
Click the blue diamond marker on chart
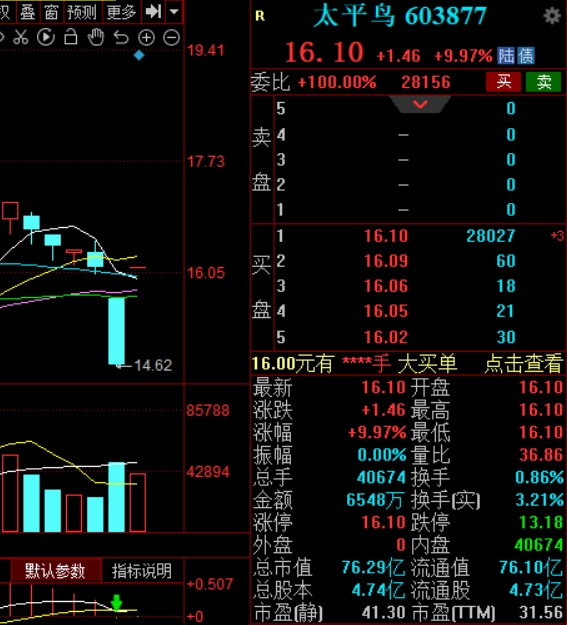click(139, 55)
